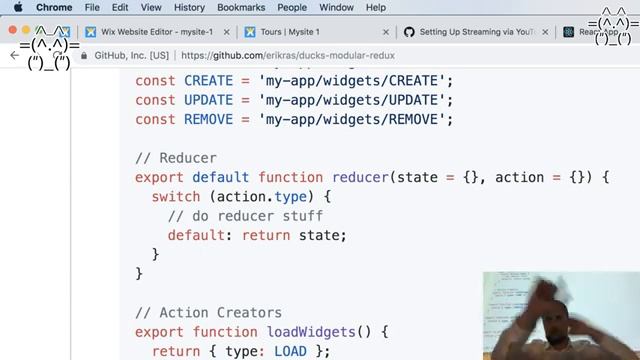Click 'action.type' in switch statement
The image size is (640, 360).
(x=262, y=197)
